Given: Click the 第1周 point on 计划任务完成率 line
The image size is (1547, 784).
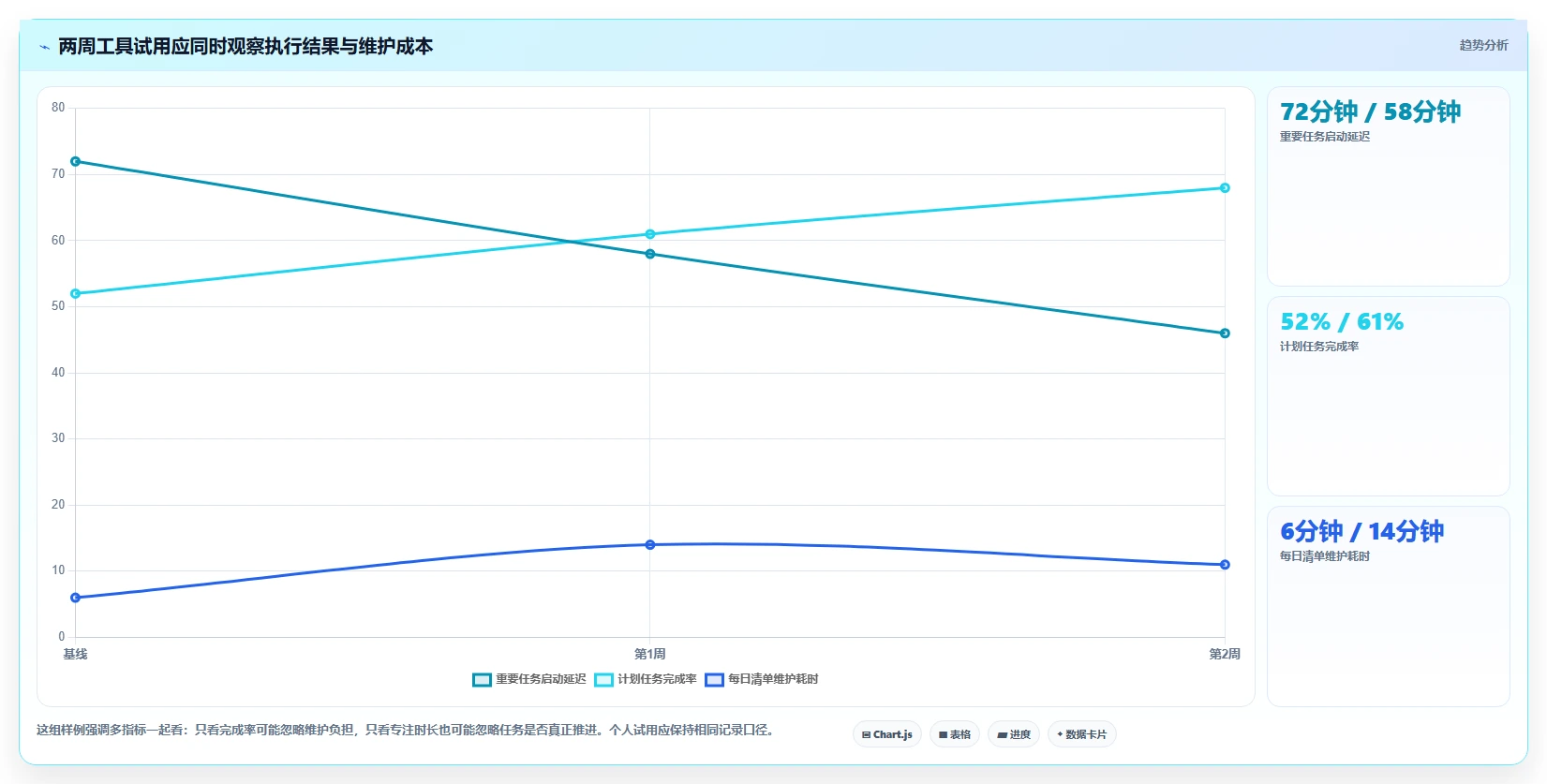Looking at the screenshot, I should click(x=650, y=234).
